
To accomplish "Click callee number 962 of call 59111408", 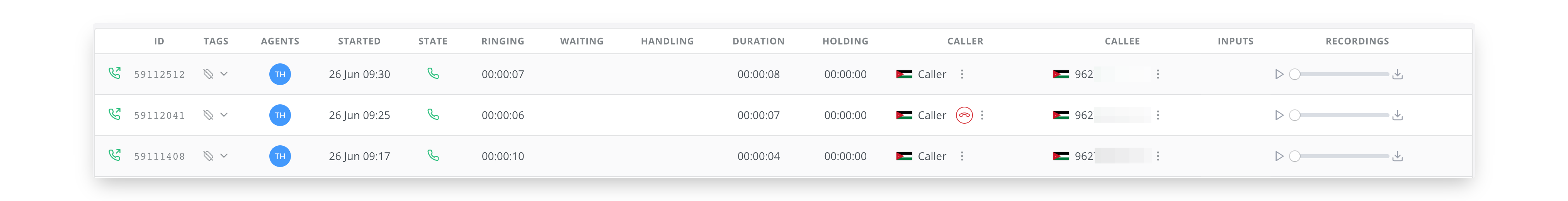I will [x=1083, y=156].
